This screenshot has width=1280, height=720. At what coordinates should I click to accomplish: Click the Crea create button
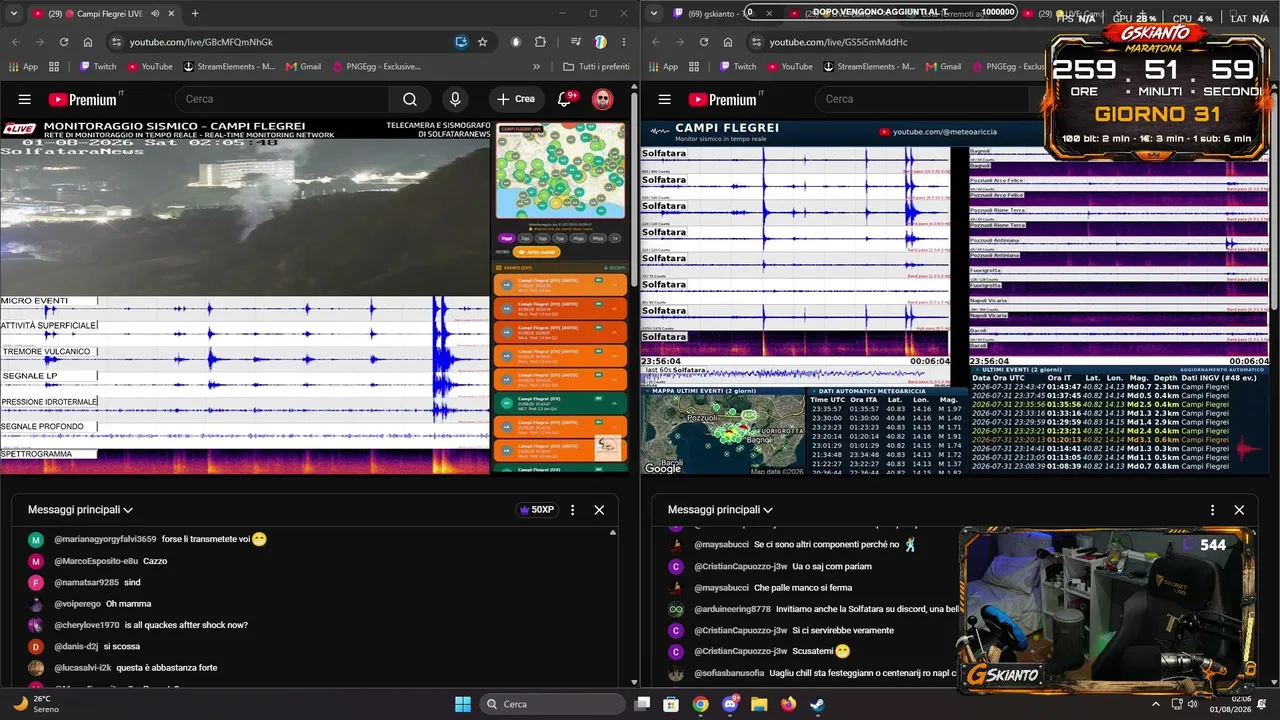coord(516,99)
